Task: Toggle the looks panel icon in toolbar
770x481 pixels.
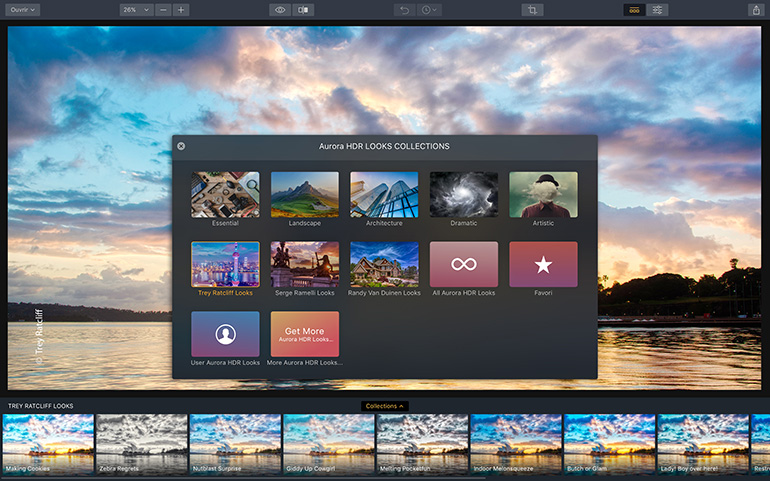Action: [634, 9]
